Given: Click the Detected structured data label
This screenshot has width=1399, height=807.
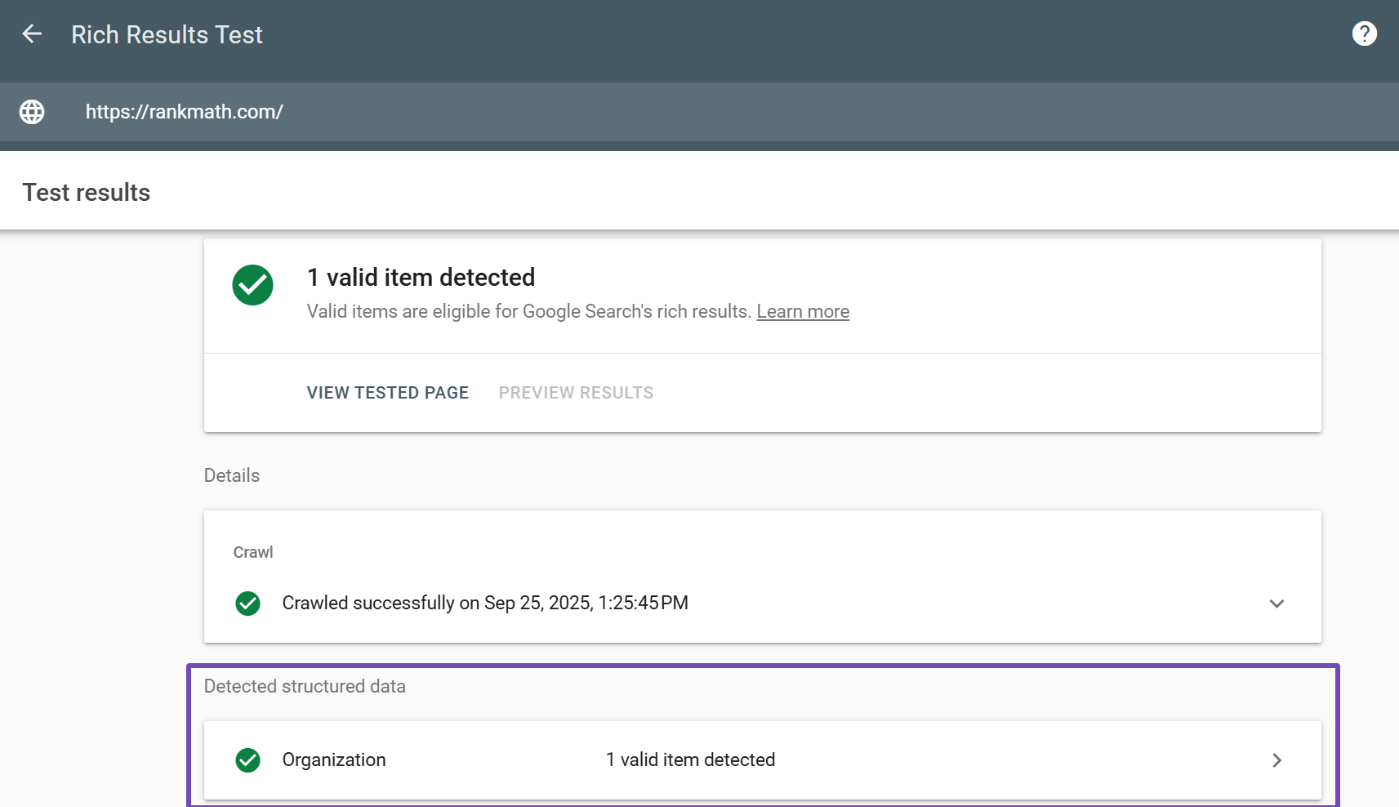Looking at the screenshot, I should tap(305, 687).
